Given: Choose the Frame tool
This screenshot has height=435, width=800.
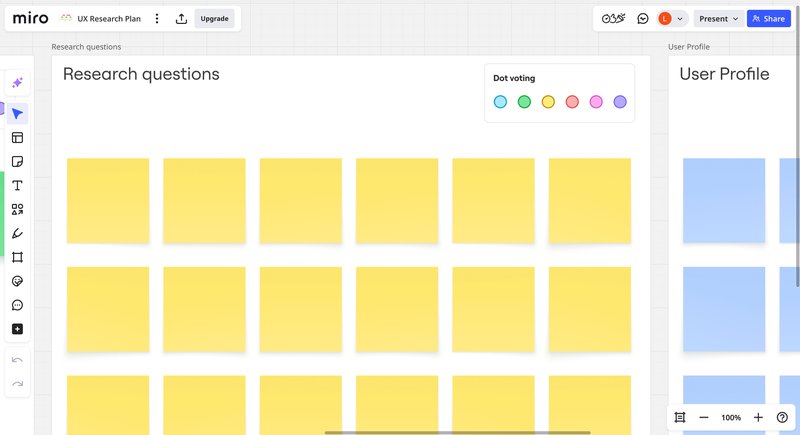Looking at the screenshot, I should pos(17,257).
